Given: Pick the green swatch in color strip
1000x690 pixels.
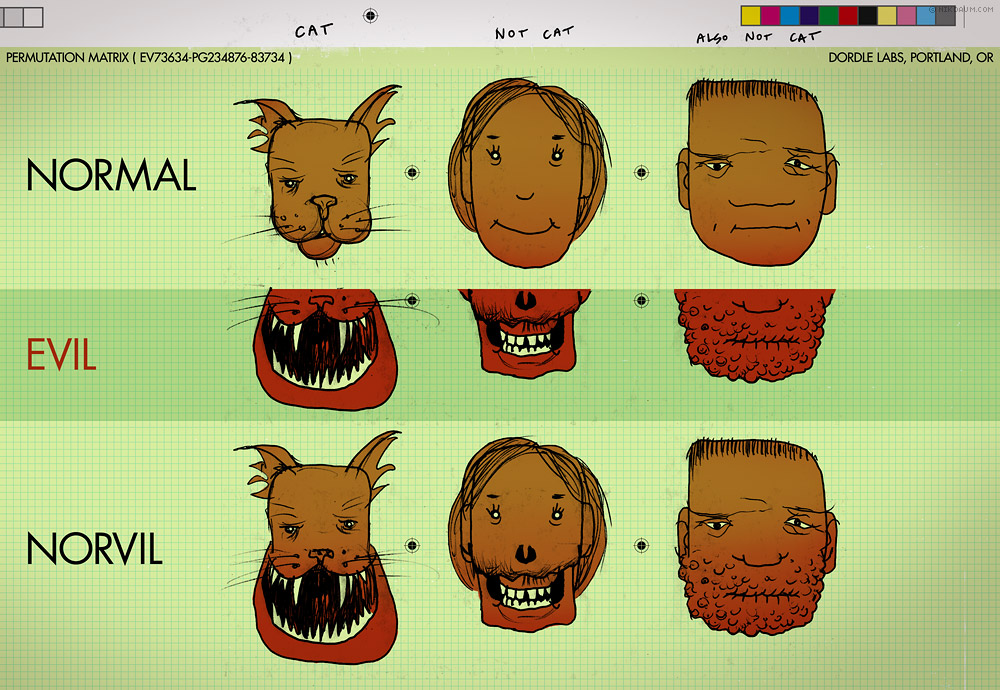Looking at the screenshot, I should coord(828,16).
